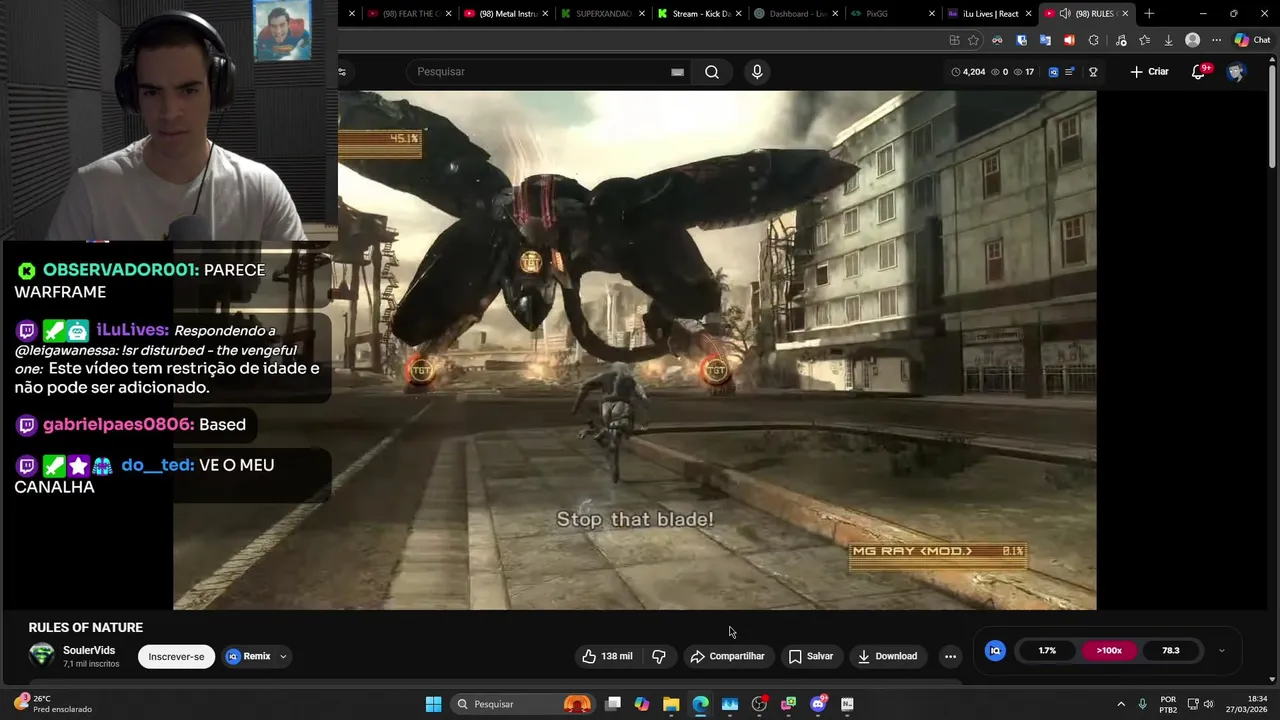Dislike the RULES OF NATURE video

coord(659,656)
